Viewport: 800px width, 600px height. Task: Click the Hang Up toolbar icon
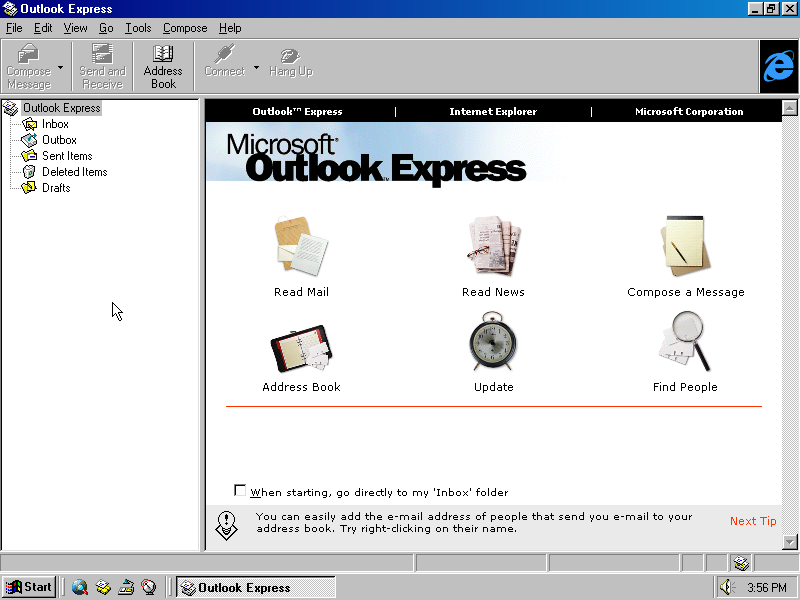(290, 55)
